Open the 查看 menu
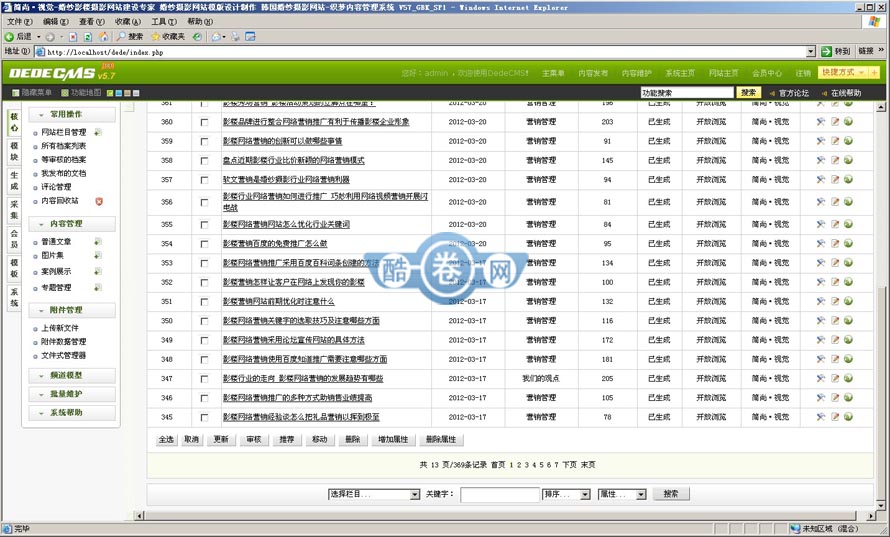This screenshot has height=537, width=890. point(91,22)
